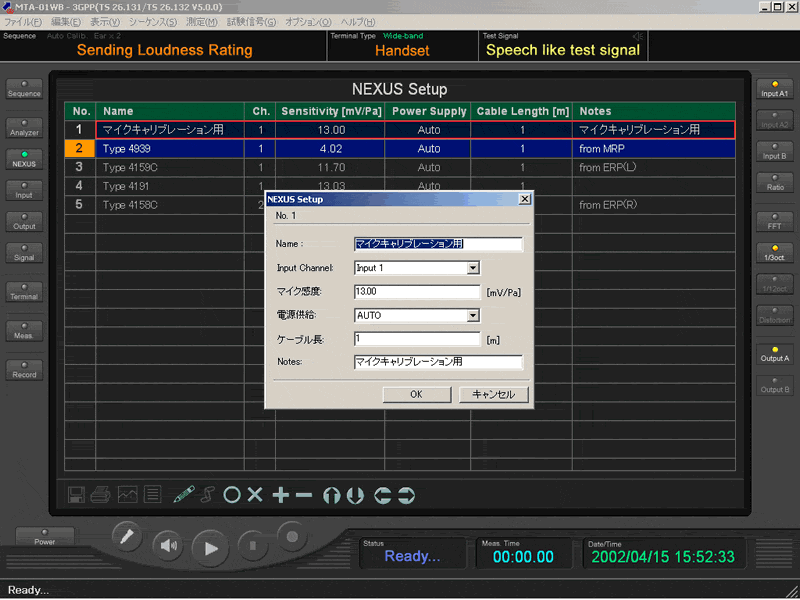800x600 pixels.
Task: Toggle the Input A1 button
Action: pos(774,89)
